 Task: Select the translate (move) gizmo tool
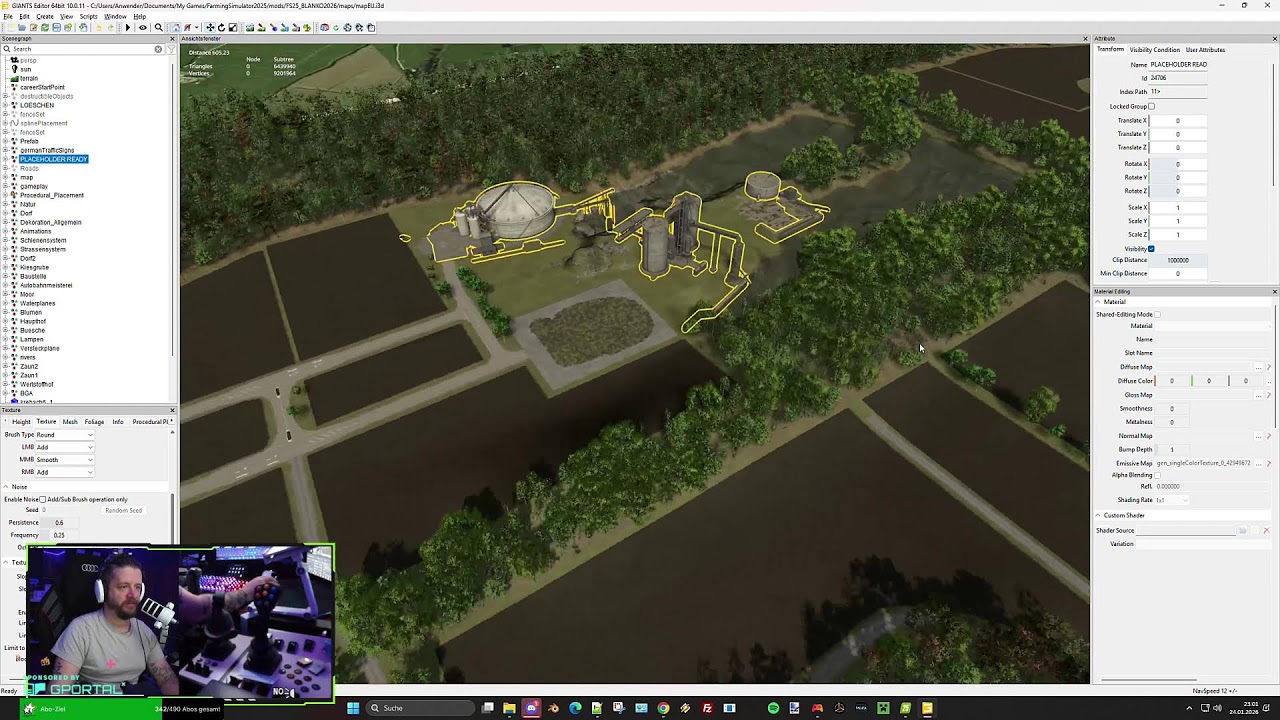(x=209, y=27)
